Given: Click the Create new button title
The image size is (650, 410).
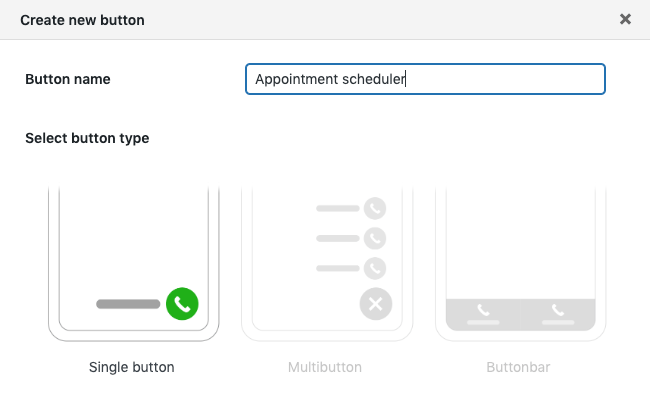Looking at the screenshot, I should tap(82, 19).
